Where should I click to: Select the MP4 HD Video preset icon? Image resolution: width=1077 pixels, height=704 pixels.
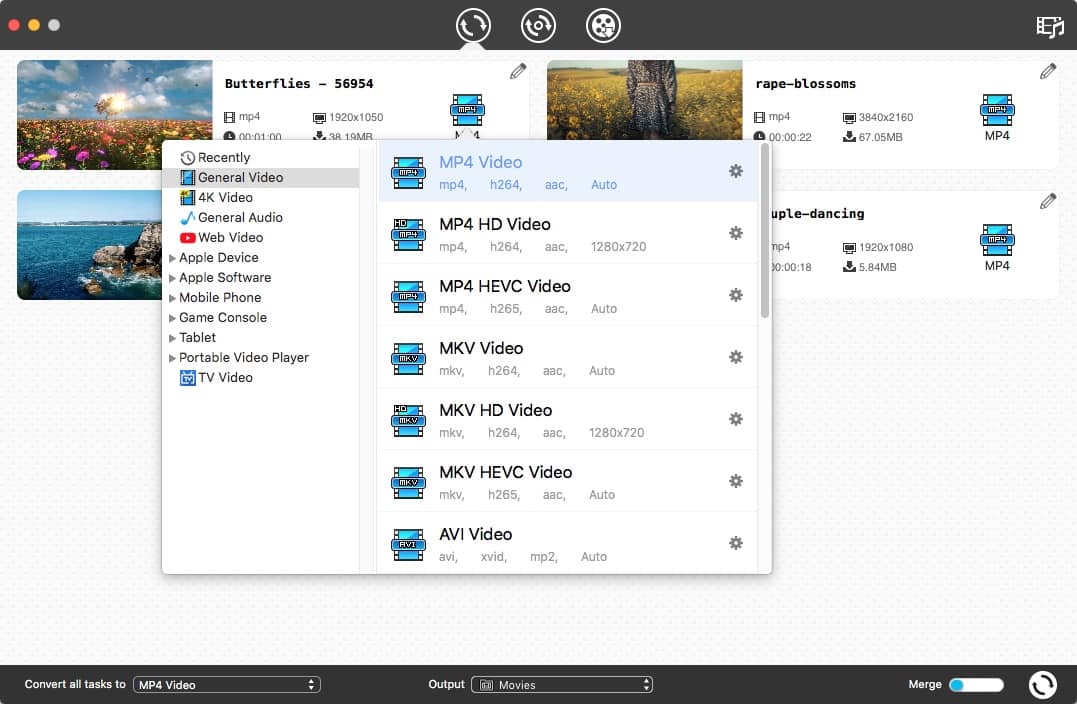click(408, 233)
